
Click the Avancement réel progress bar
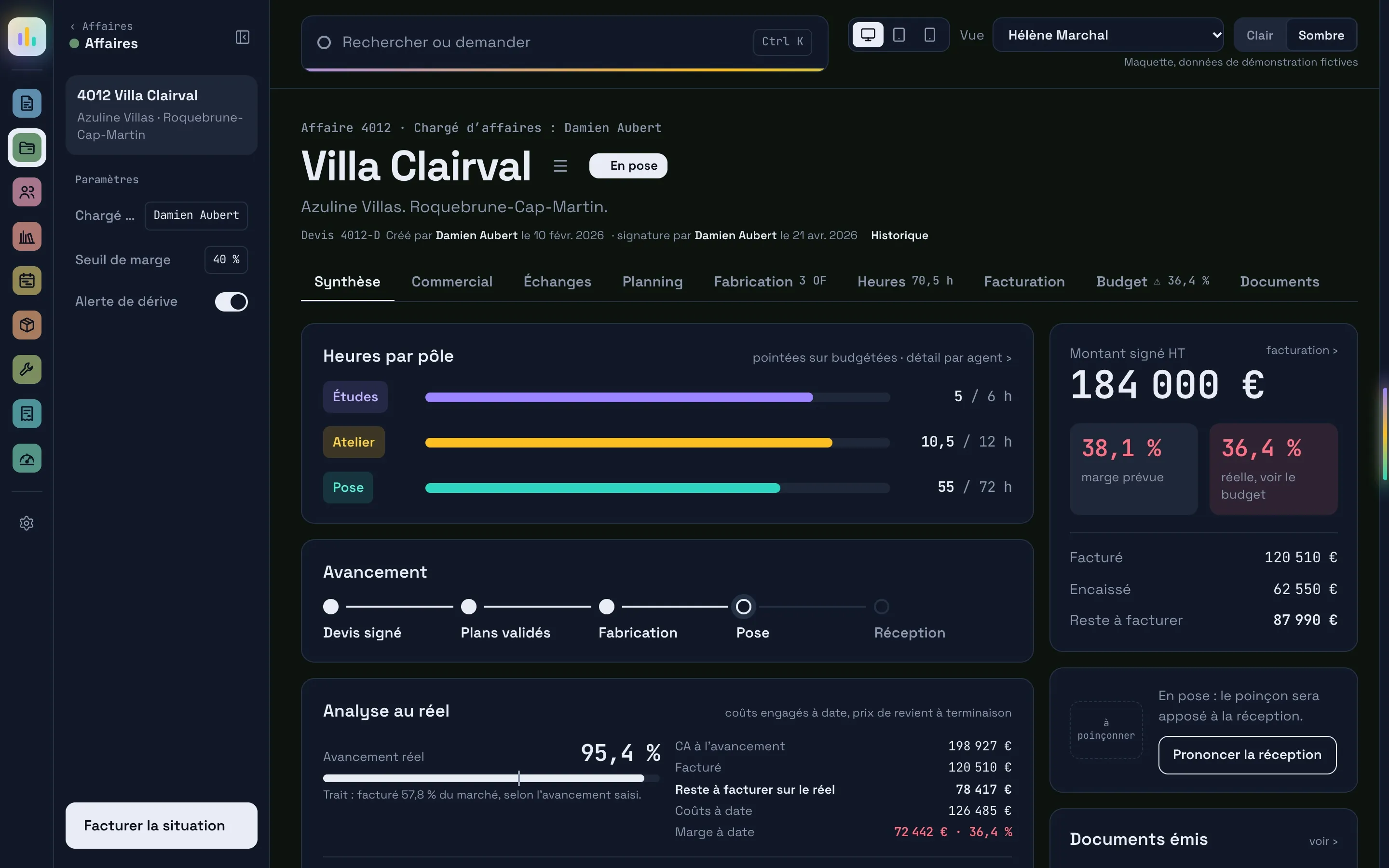pos(491,778)
